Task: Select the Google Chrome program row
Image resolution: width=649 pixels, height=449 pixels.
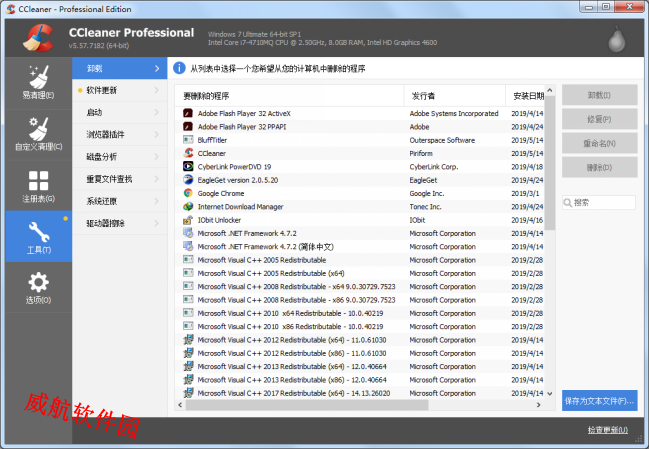Action: coord(360,193)
